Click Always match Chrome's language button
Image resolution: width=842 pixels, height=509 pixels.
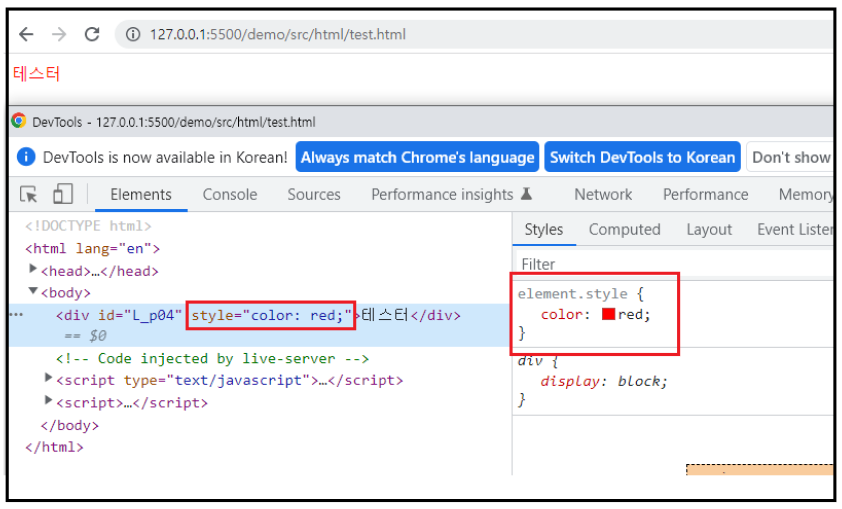click(417, 157)
